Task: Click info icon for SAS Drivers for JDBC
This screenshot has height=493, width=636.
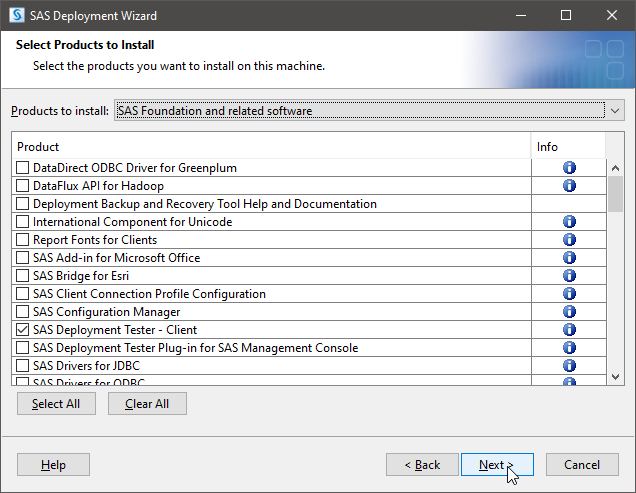Action: pos(569,366)
